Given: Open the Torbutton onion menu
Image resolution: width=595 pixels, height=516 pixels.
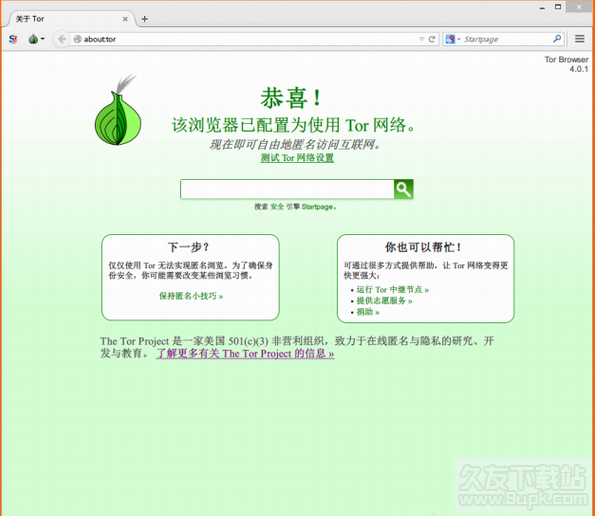Looking at the screenshot, I should pos(36,39).
